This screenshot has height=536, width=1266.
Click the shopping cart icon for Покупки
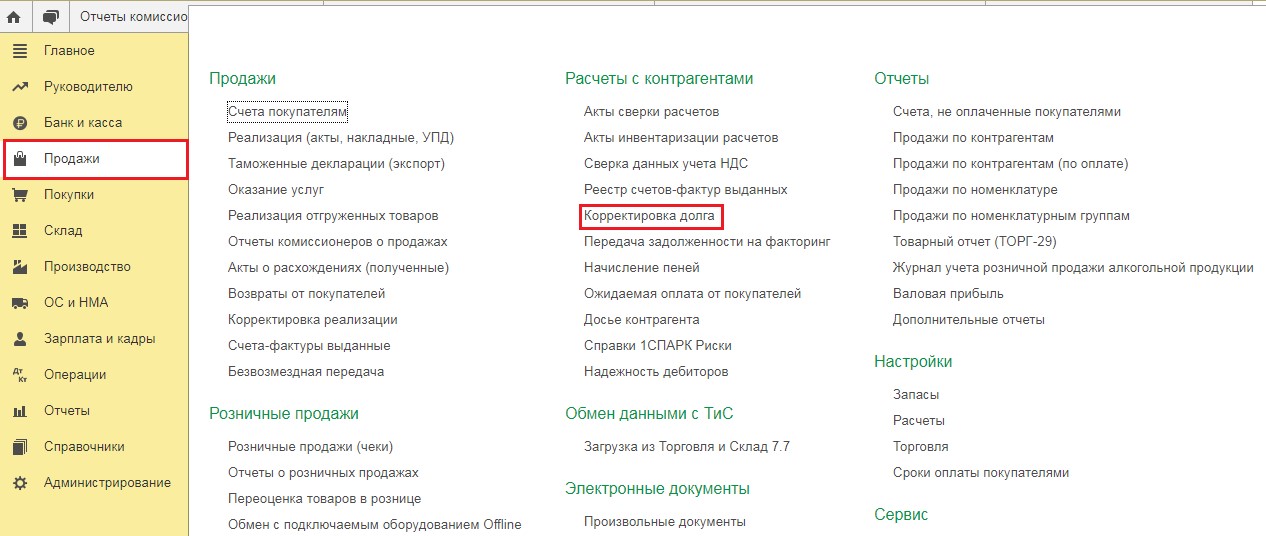(19, 195)
